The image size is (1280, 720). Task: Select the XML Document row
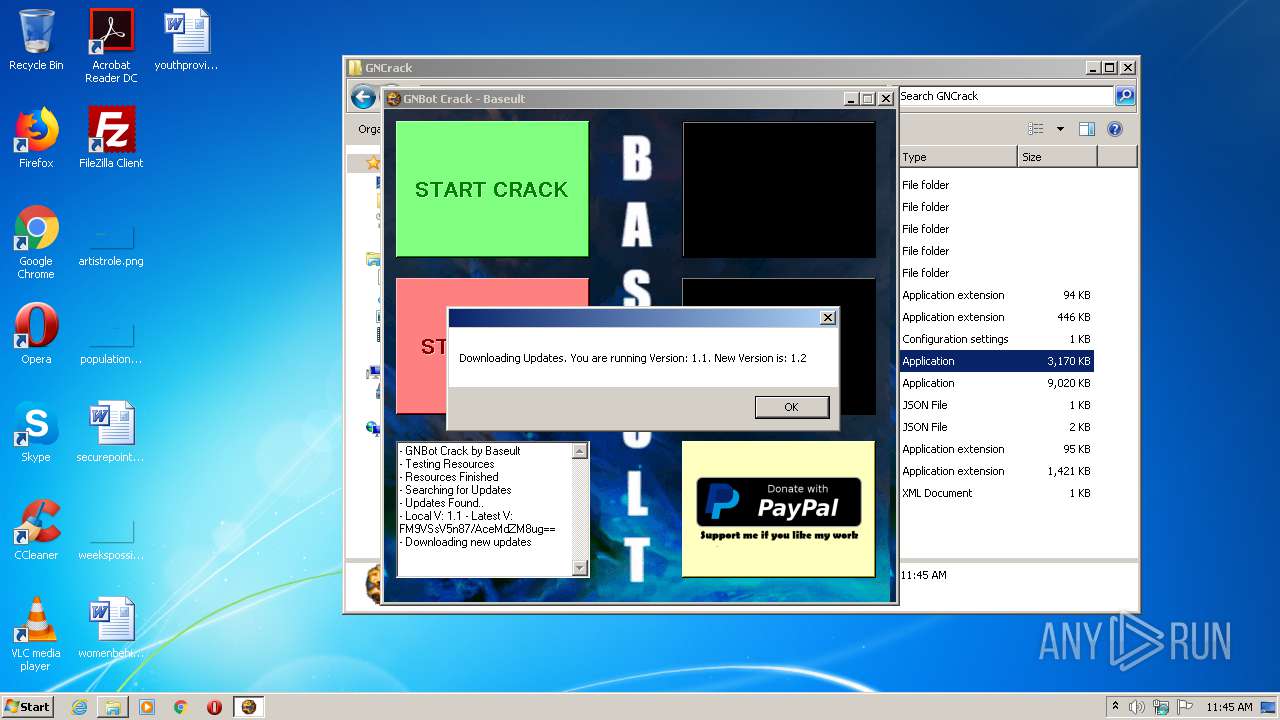996,493
